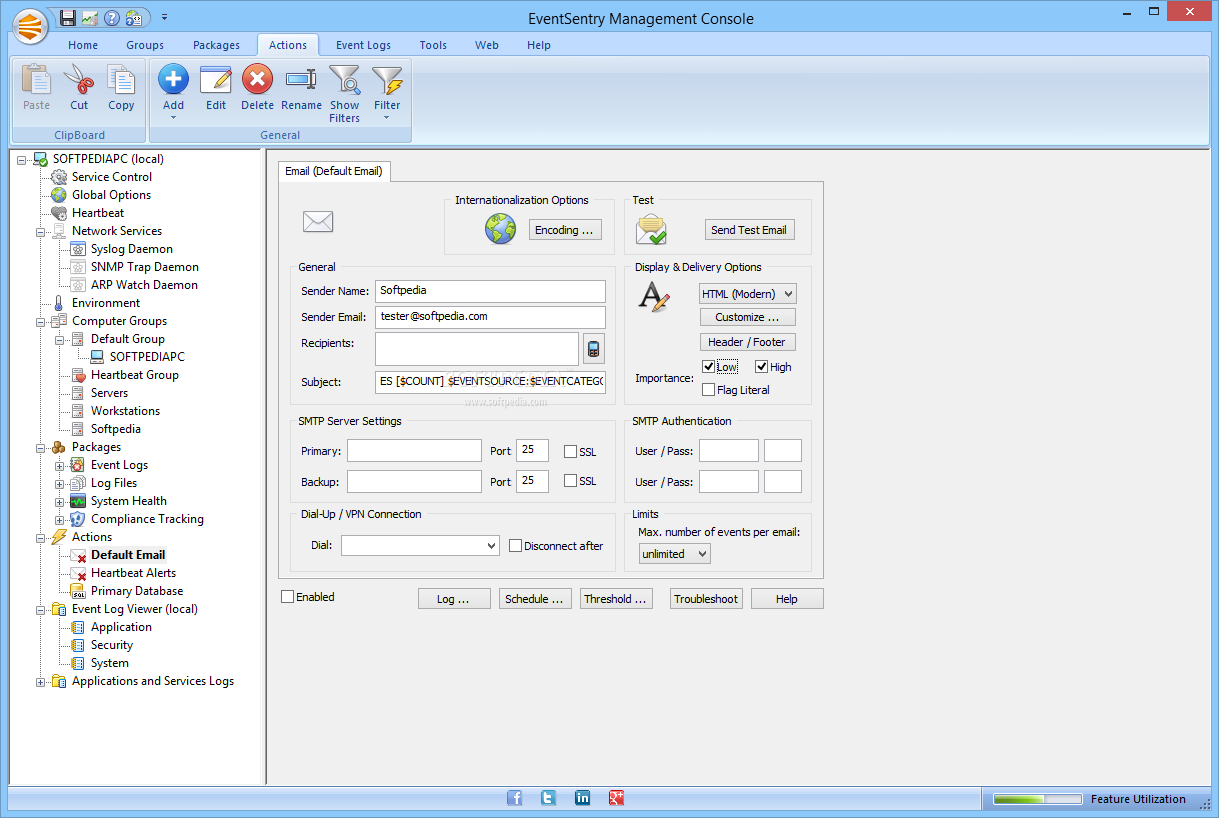Viewport: 1219px width, 818px height.
Task: Click into the Recipients field
Action: click(477, 349)
